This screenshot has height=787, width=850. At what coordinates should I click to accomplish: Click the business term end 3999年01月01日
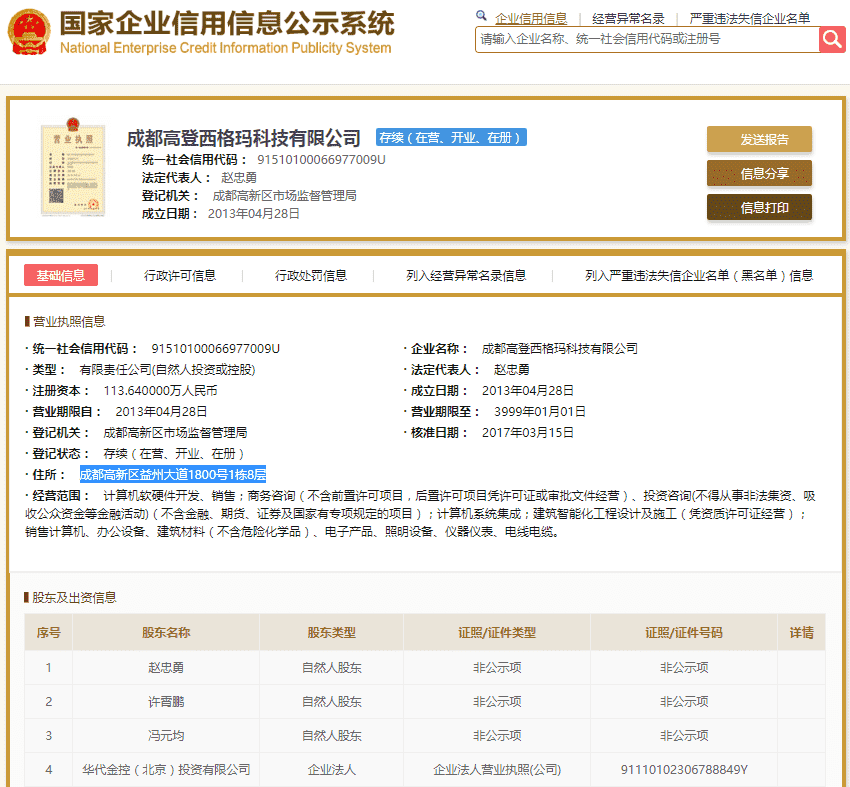539,411
